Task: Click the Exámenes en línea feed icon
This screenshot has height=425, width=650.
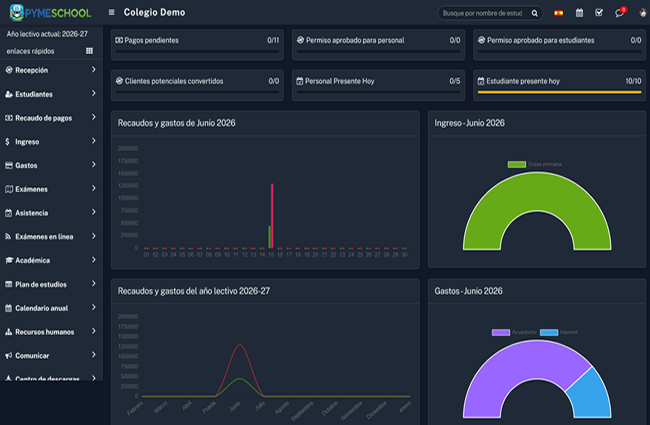Action: [x=8, y=236]
